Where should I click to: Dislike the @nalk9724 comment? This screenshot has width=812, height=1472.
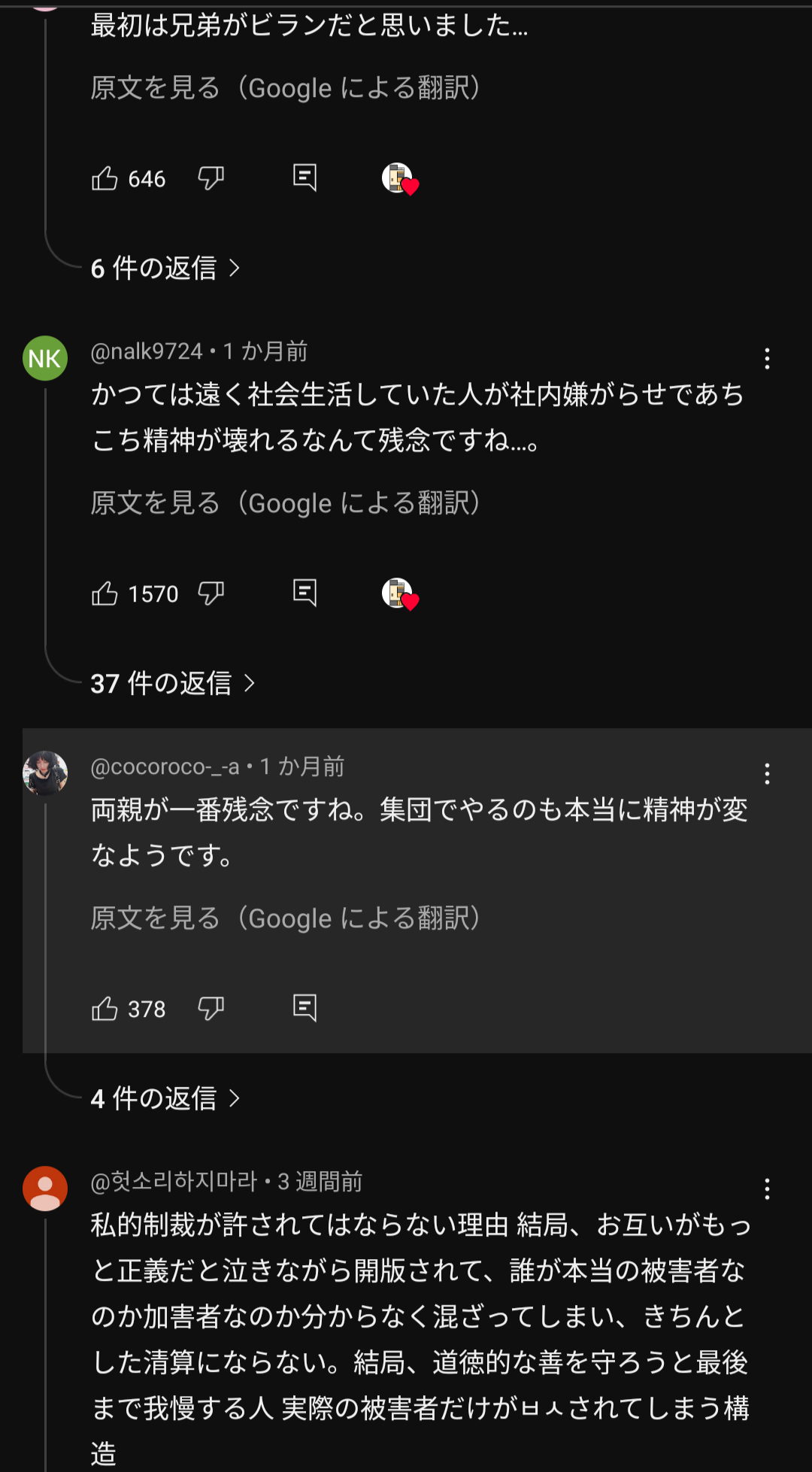point(211,594)
